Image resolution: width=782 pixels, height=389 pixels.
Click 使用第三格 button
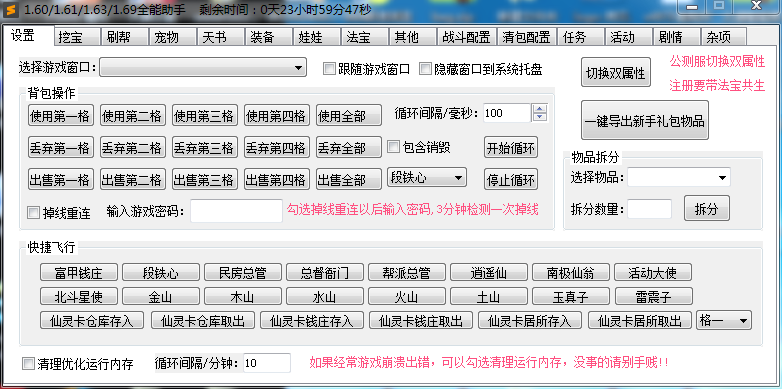[204, 115]
